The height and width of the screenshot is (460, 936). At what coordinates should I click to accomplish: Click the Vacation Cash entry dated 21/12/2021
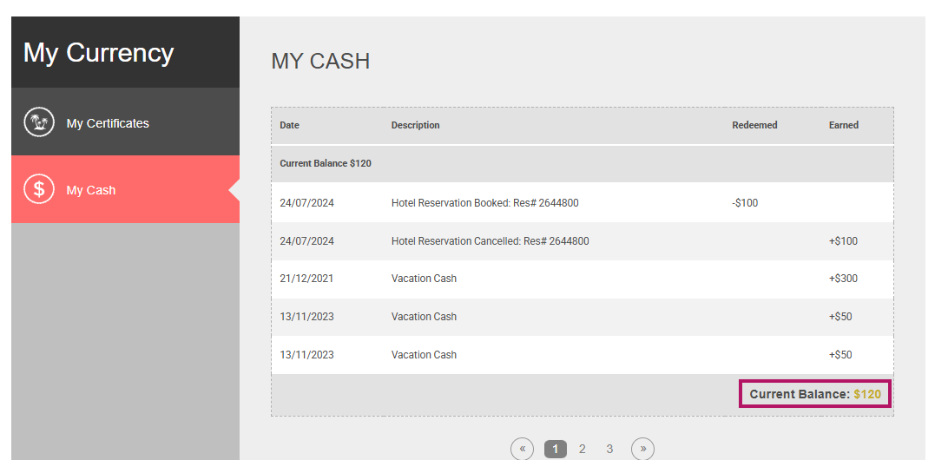pos(423,279)
